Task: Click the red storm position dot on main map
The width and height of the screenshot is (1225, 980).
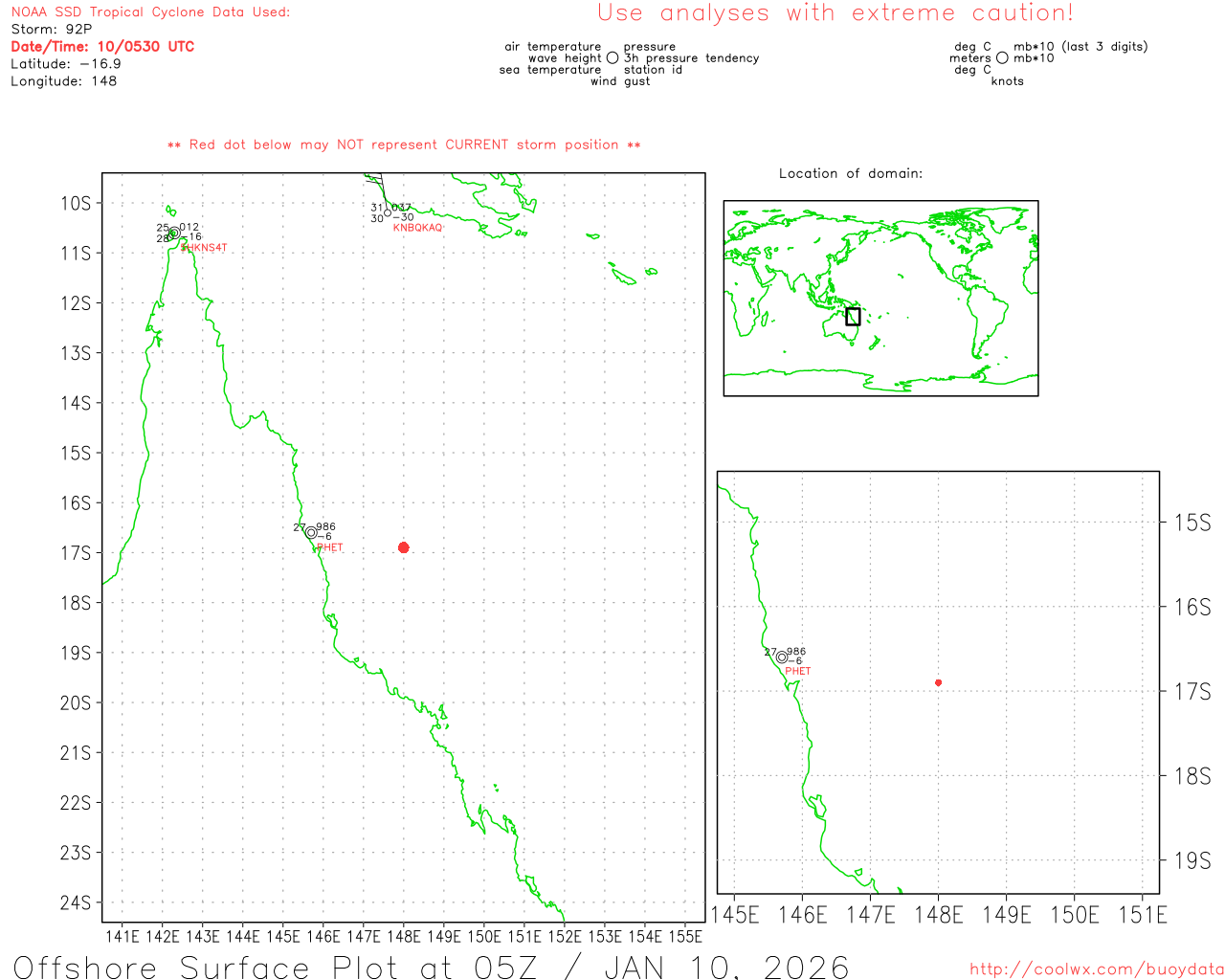Action: tap(404, 547)
